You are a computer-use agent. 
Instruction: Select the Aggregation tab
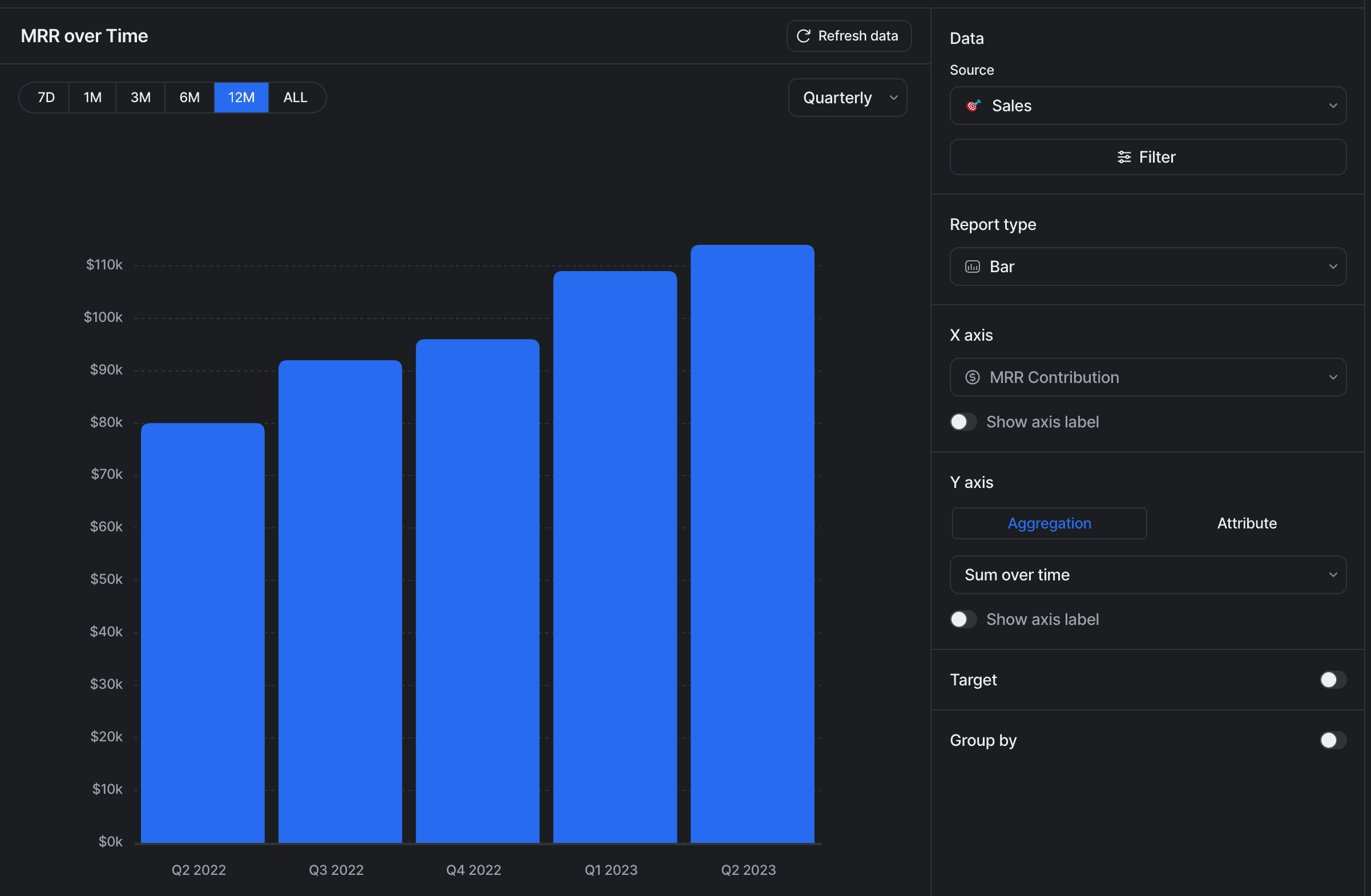[x=1049, y=523]
